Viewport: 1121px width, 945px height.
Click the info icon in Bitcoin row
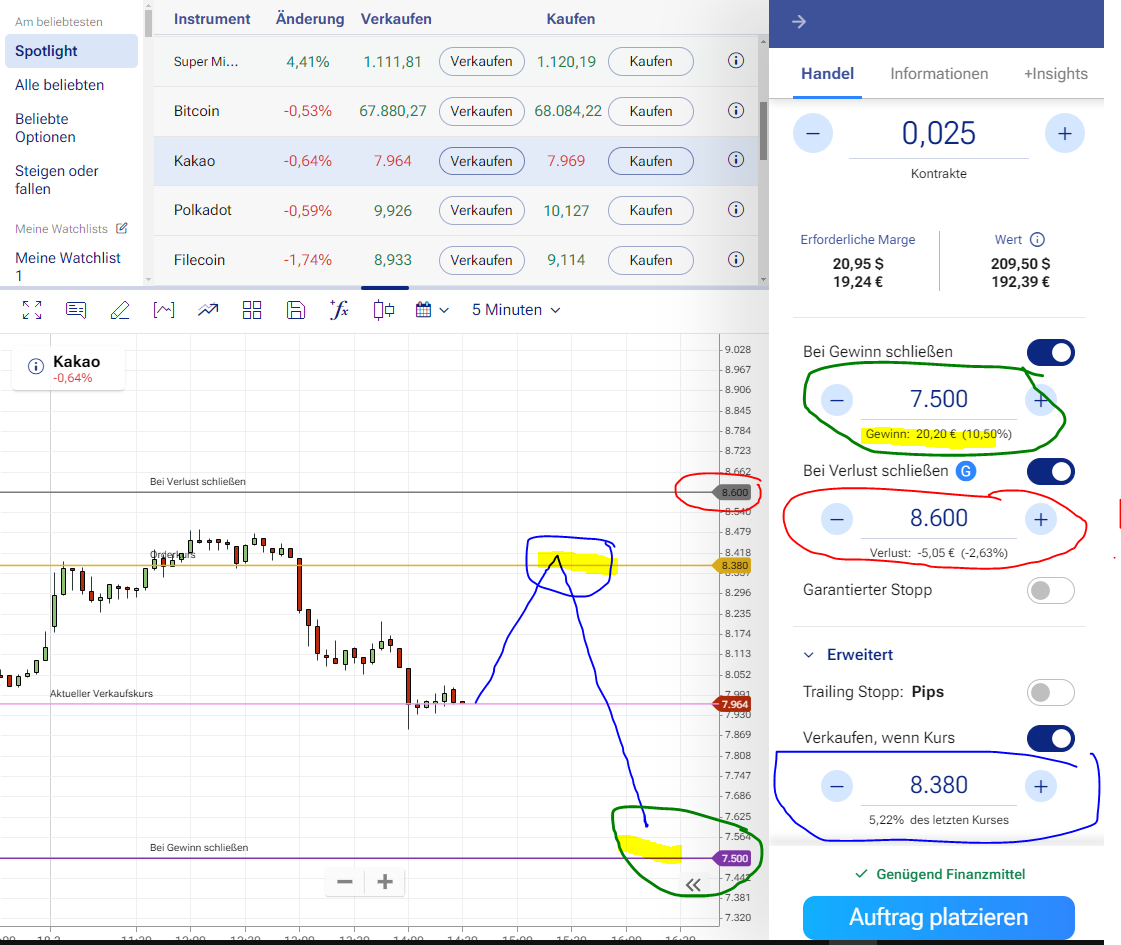pyautogui.click(x=736, y=110)
